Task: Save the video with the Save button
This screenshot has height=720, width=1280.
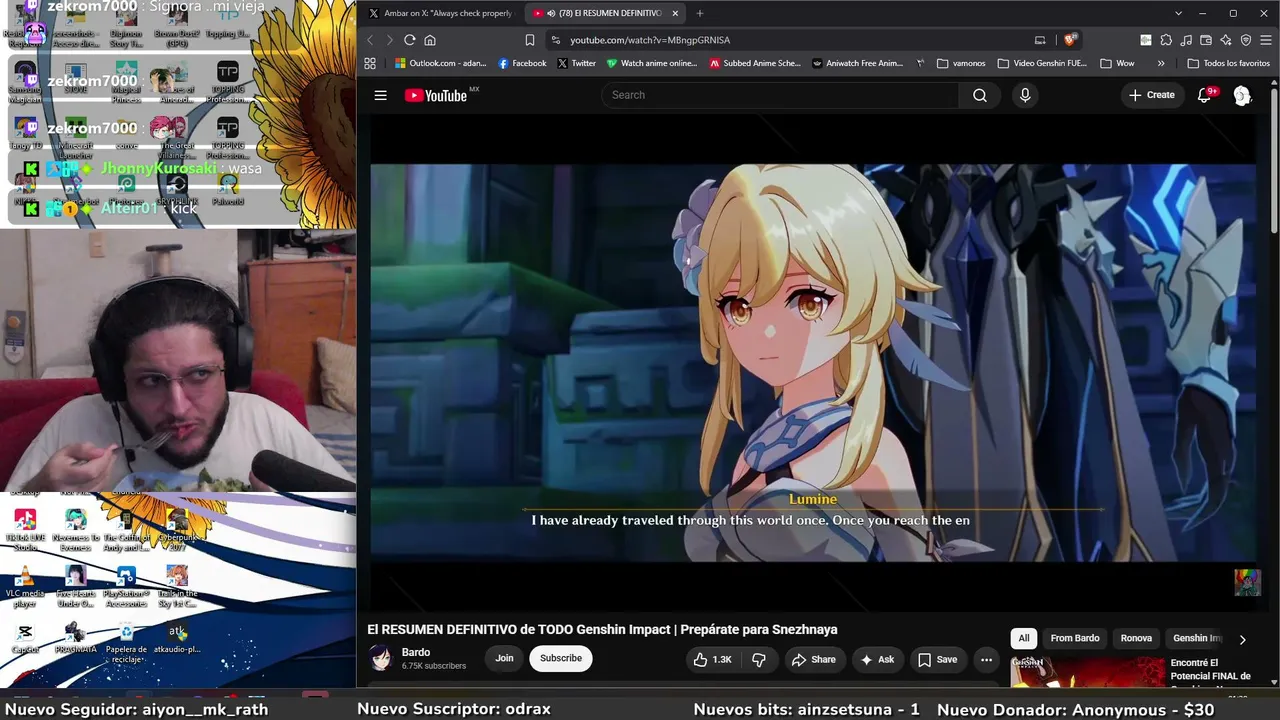Action: tap(938, 659)
